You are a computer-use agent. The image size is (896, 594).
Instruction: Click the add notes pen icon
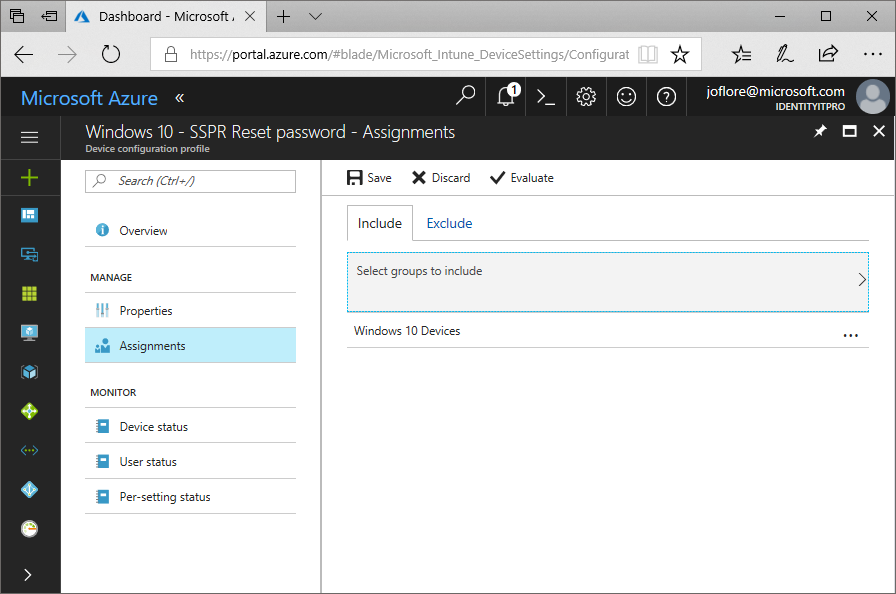[x=784, y=54]
